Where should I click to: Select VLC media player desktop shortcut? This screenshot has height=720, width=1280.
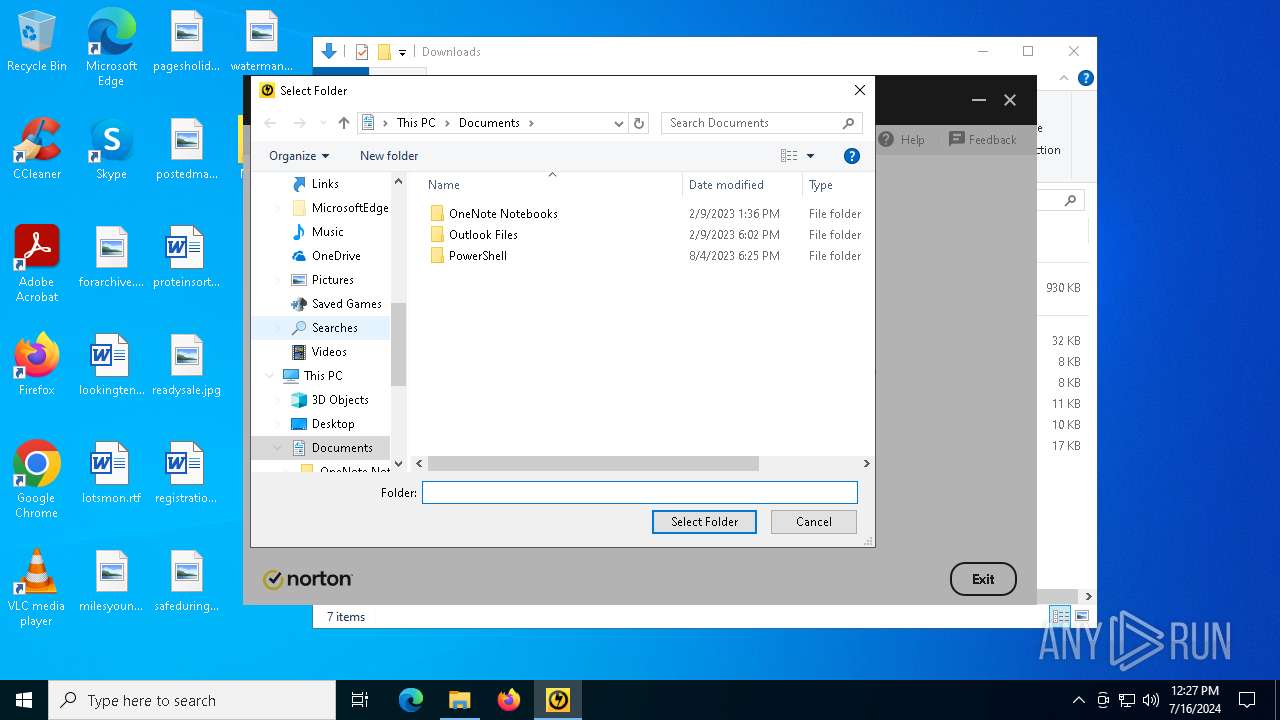(x=37, y=588)
